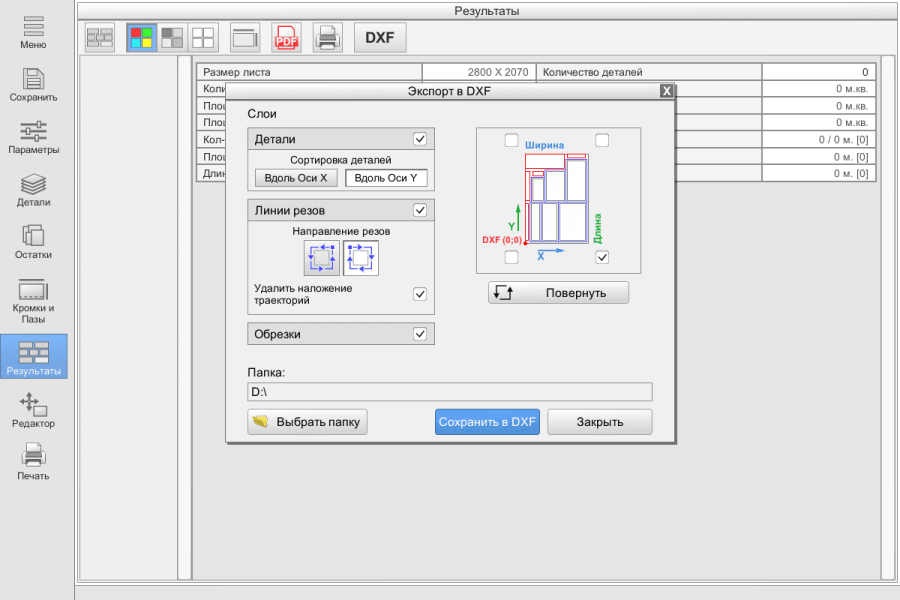Open Кромки и Пазы section

click(x=33, y=301)
